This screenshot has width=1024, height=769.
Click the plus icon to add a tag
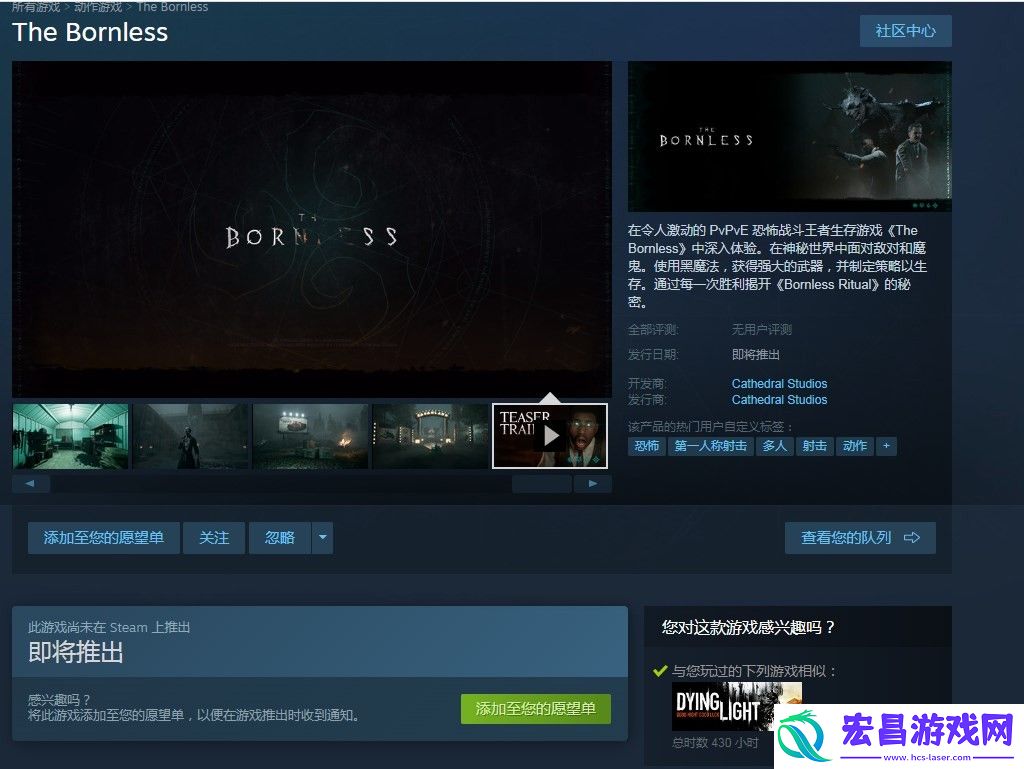[886, 446]
